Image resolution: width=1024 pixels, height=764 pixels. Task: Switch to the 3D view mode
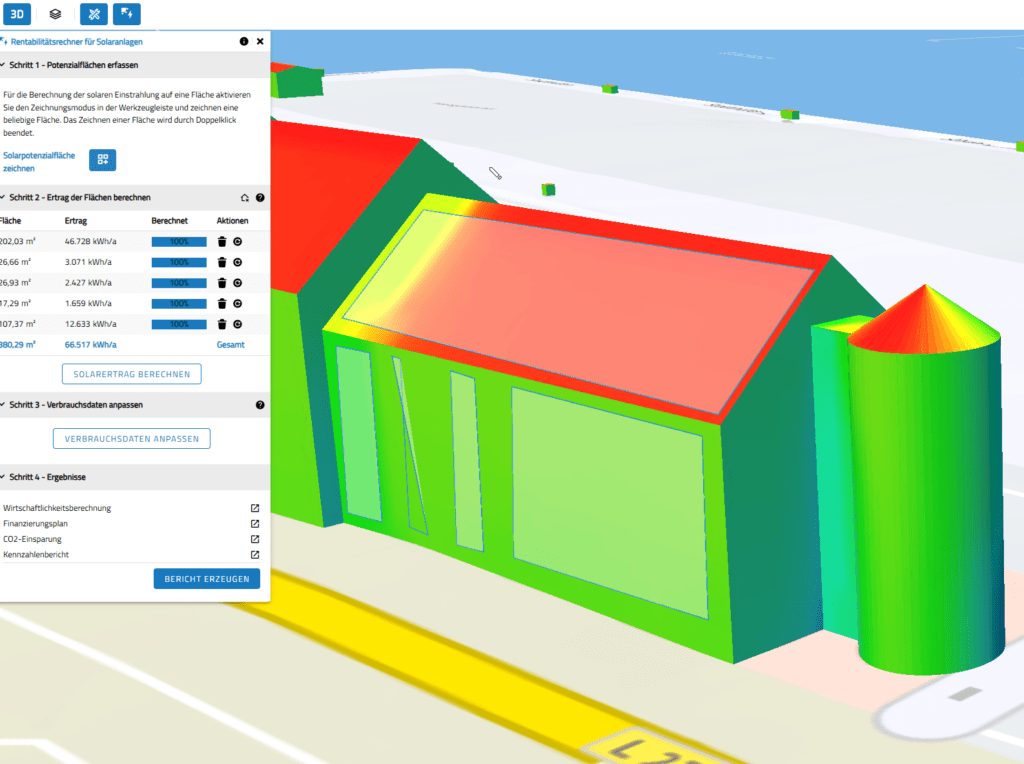[18, 14]
